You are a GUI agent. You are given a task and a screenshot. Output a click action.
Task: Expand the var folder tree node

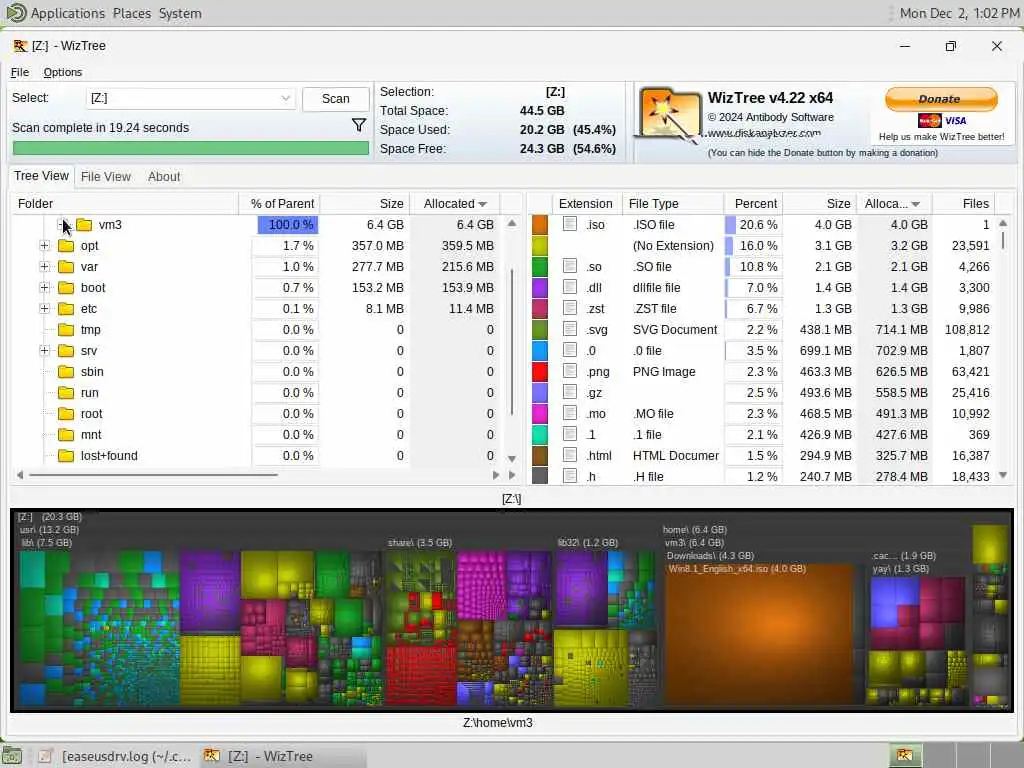pyautogui.click(x=44, y=266)
